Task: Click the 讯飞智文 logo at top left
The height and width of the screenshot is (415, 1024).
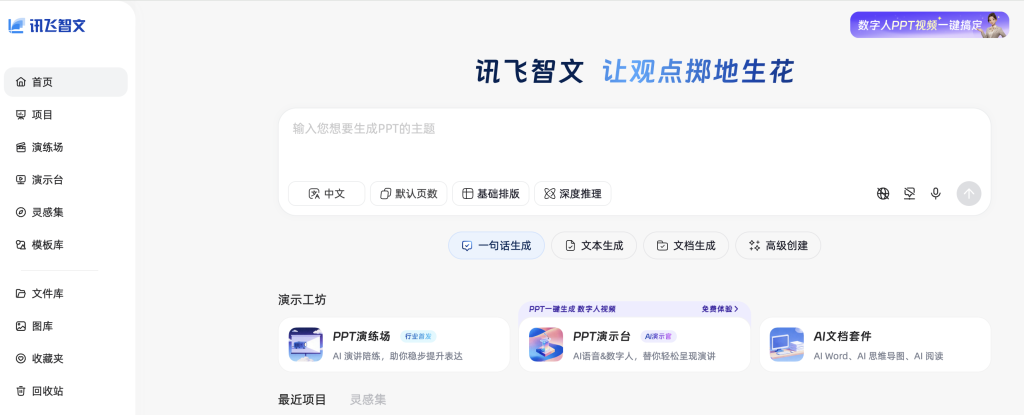Action: (47, 26)
